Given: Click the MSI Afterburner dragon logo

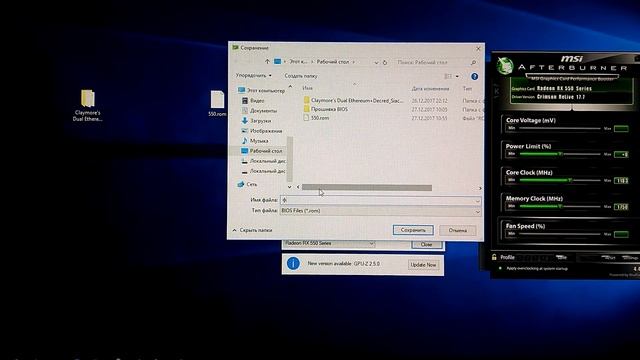Looking at the screenshot, I should (x=505, y=65).
